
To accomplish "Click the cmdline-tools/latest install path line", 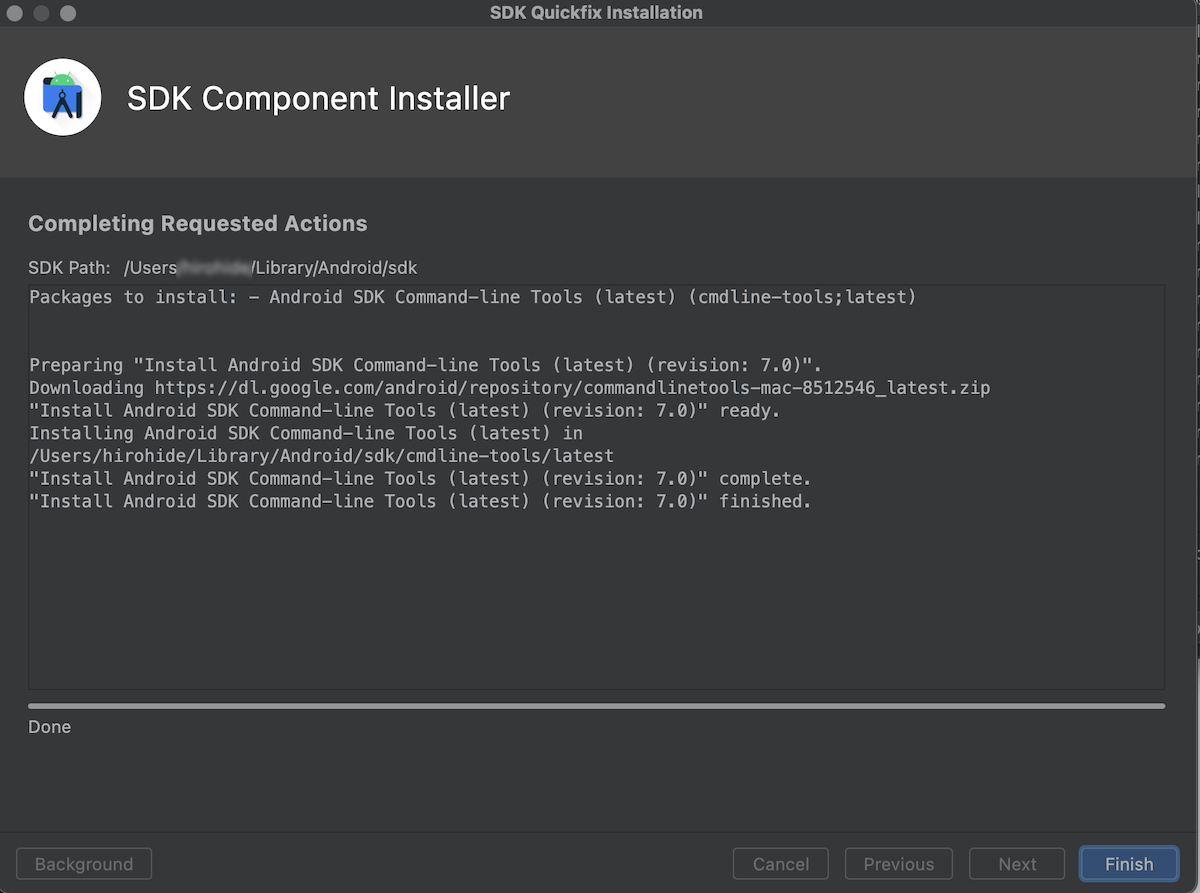I will tap(321, 456).
